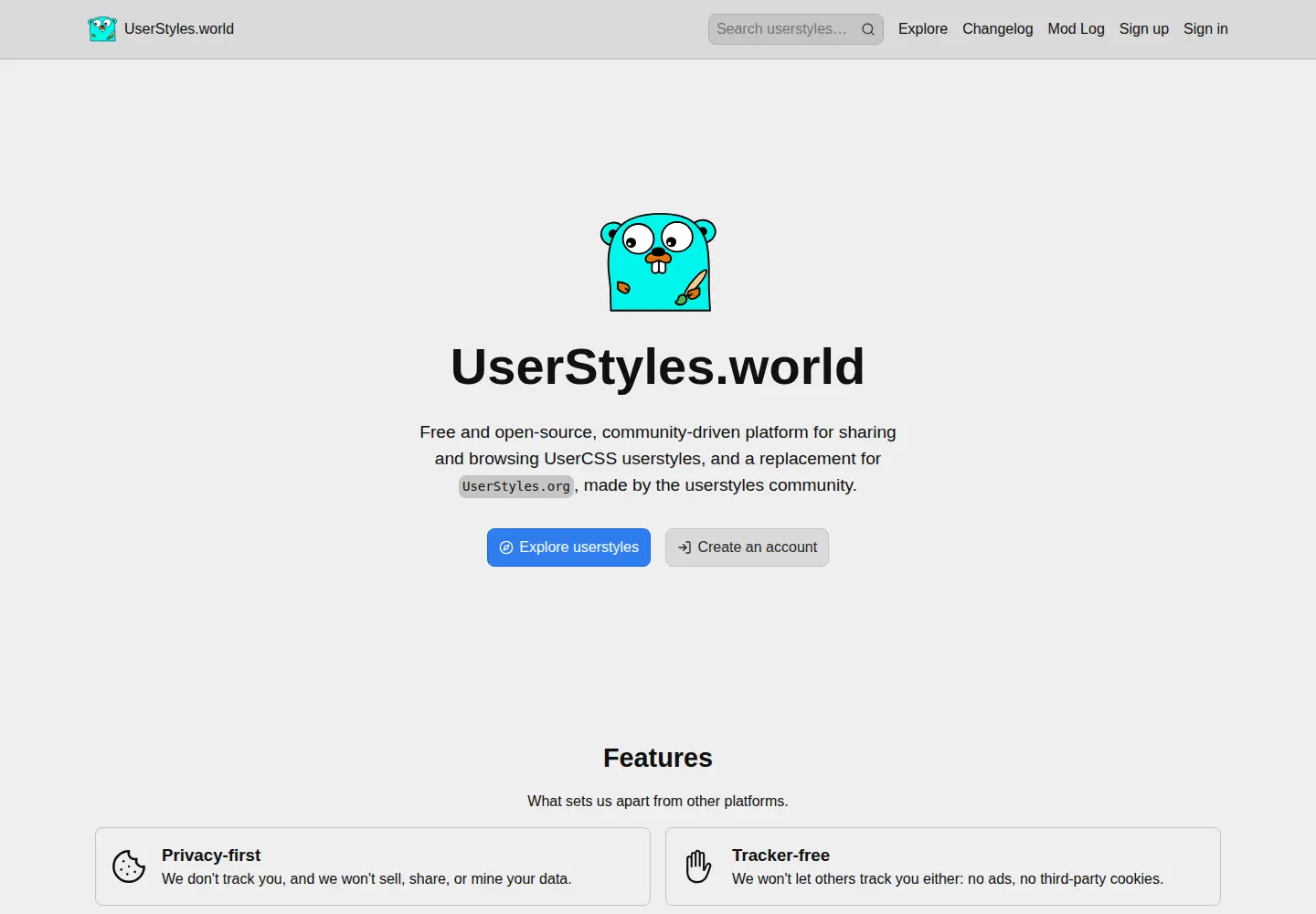1316x914 pixels.
Task: Open the Changelog page
Action: [x=998, y=29]
